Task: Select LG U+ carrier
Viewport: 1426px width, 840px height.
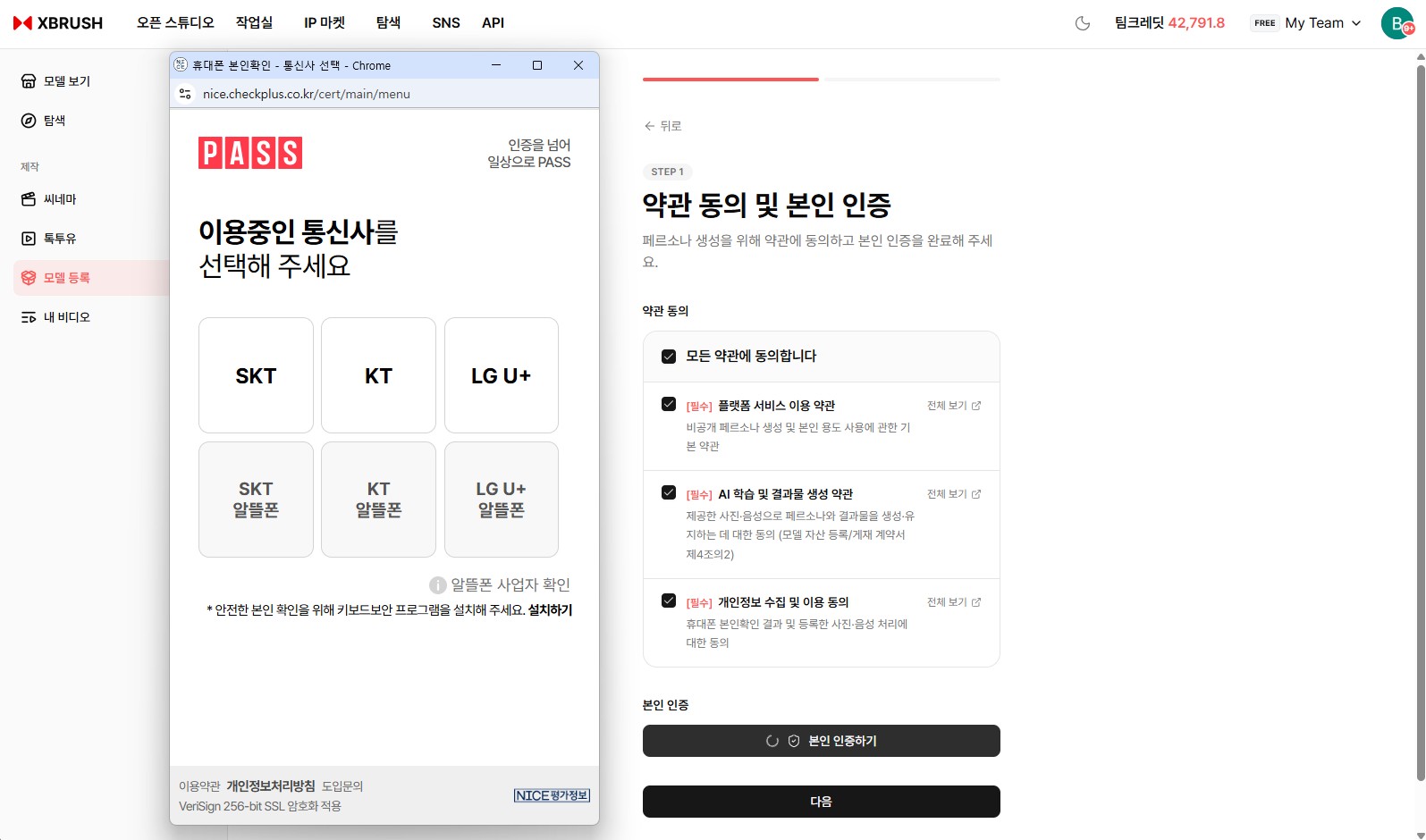Action: coord(502,375)
